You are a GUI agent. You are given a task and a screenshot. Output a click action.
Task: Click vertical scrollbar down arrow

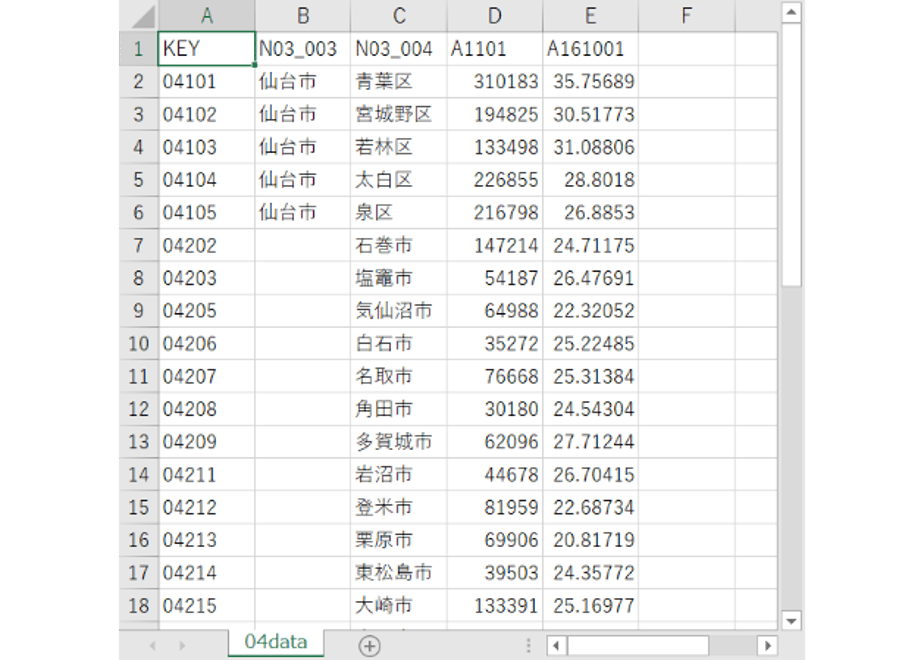pos(791,621)
